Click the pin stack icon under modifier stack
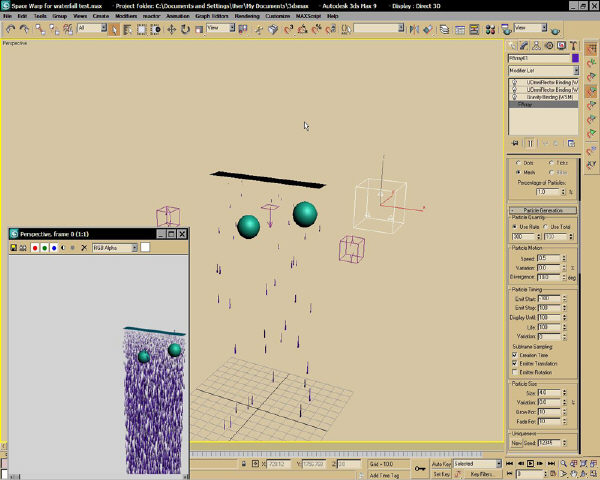Screen dimensions: 600x480 pyautogui.click(x=515, y=143)
